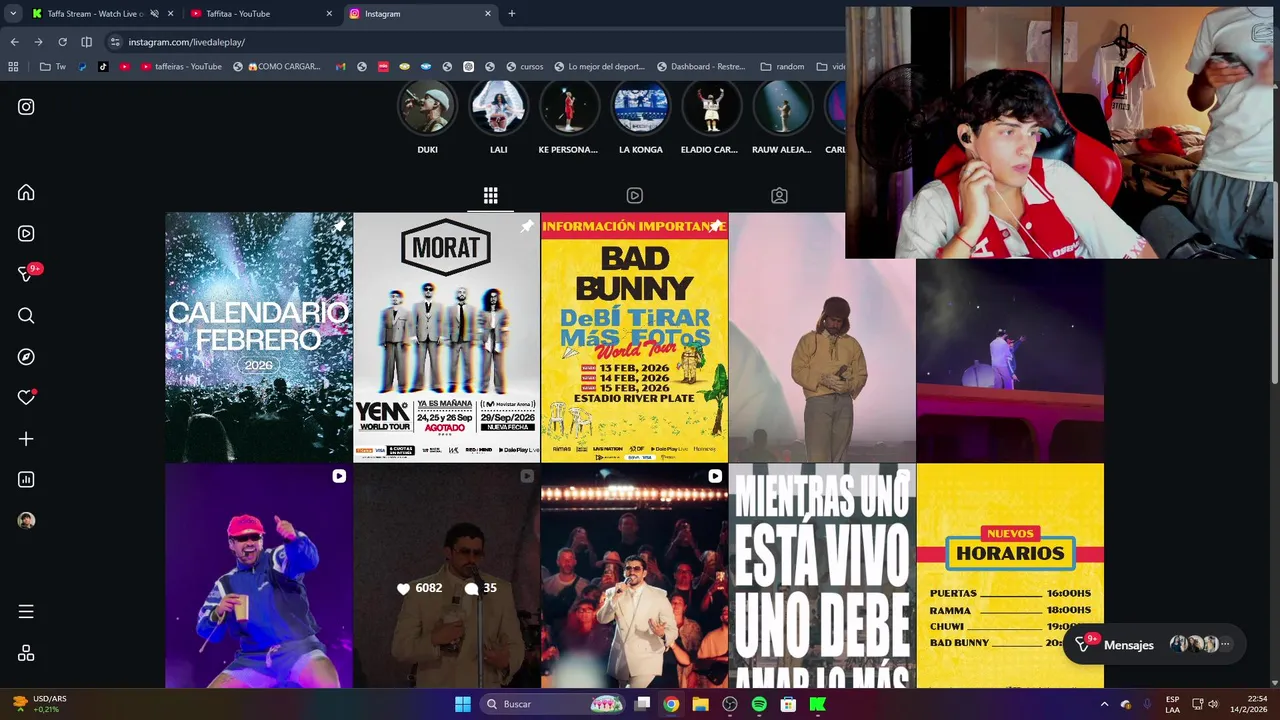Unmute the Taffa Stream tab audio
The height and width of the screenshot is (720, 1280).
[x=154, y=14]
